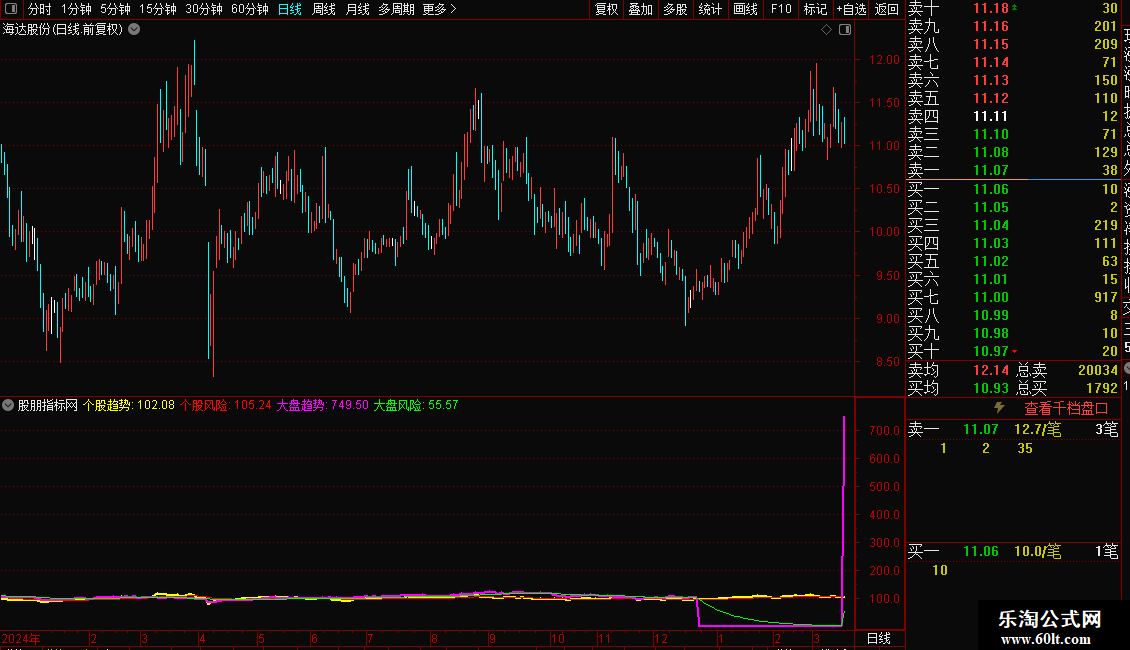This screenshot has height=650, width=1130.
Task: Click the diamond icon above the chart
Action: pyautogui.click(x=827, y=30)
